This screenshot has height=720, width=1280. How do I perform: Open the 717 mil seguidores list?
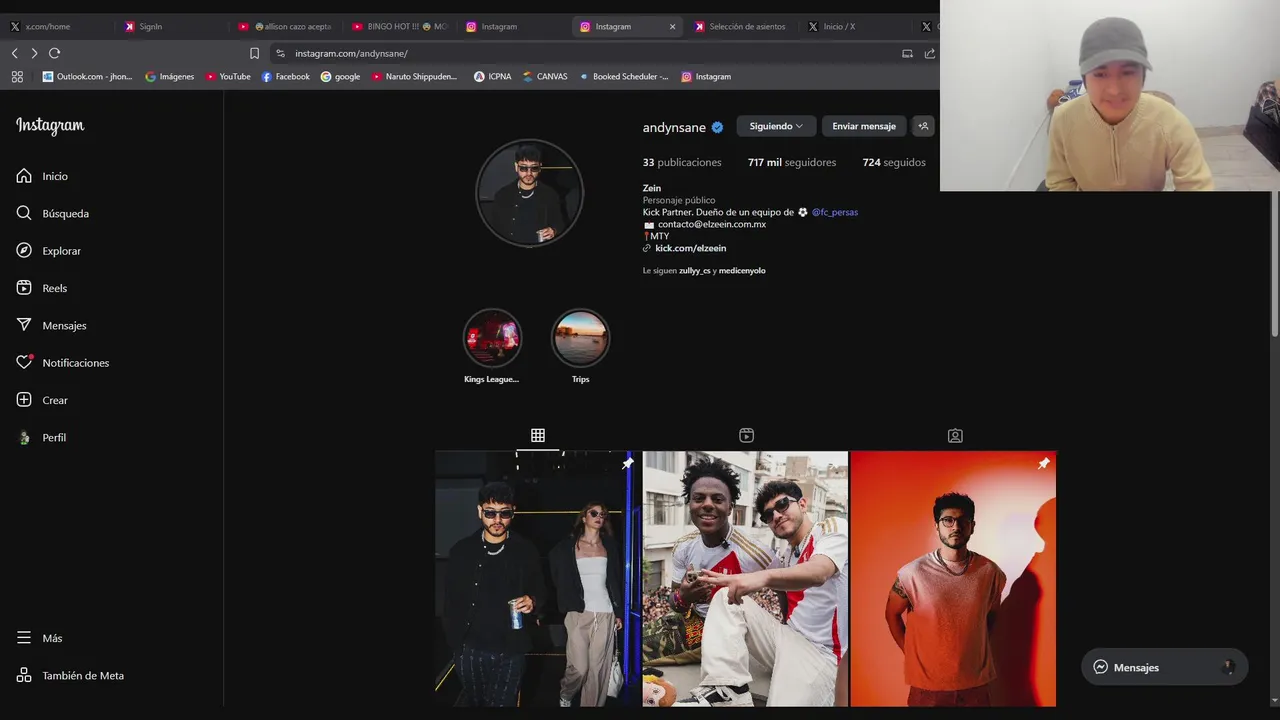click(791, 162)
